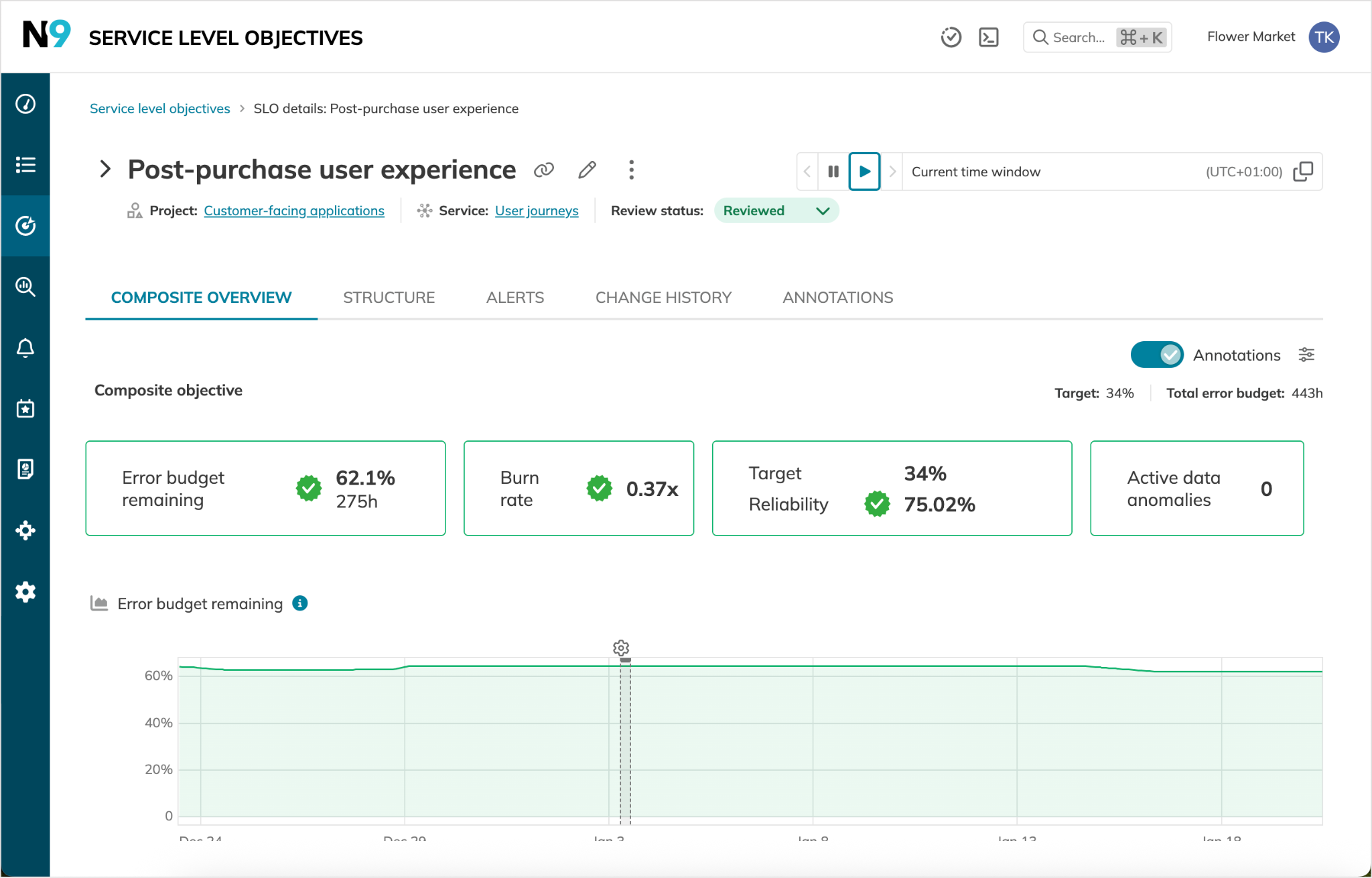This screenshot has width=1372, height=878.
Task: Copy the time window using duplicate icon
Action: coord(1303,172)
